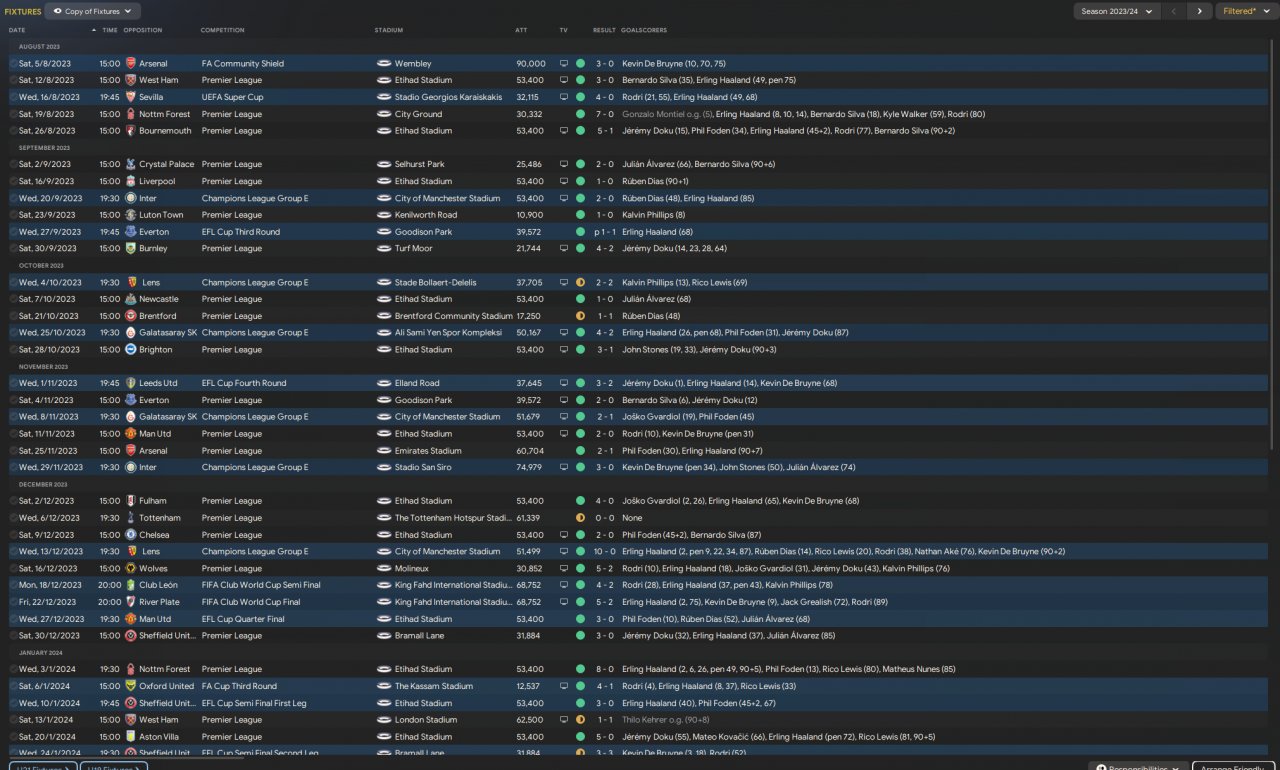The height and width of the screenshot is (770, 1280).
Task: Click the Brentford club badge
Action: (131, 316)
